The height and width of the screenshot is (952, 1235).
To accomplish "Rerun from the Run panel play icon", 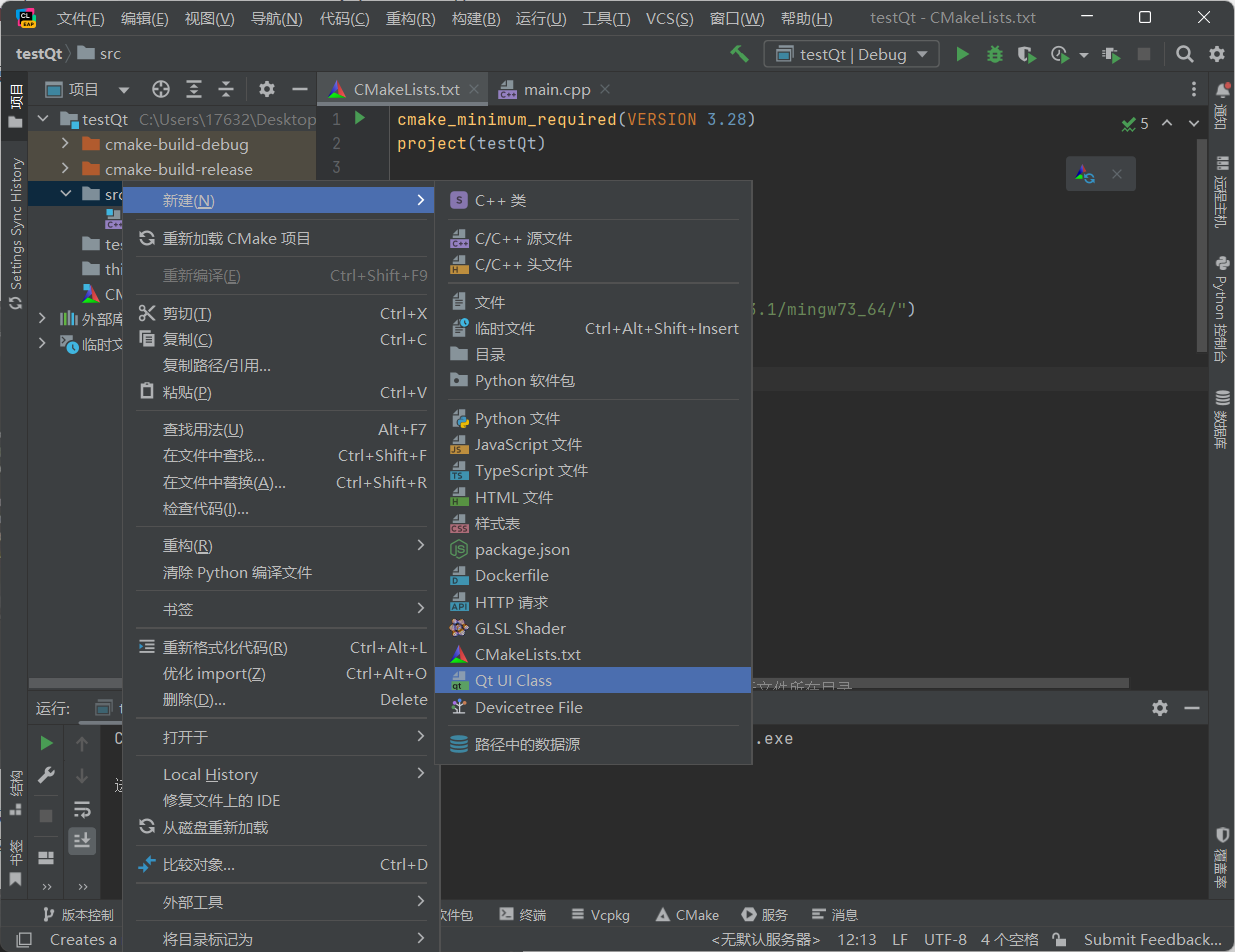I will pyautogui.click(x=46, y=743).
